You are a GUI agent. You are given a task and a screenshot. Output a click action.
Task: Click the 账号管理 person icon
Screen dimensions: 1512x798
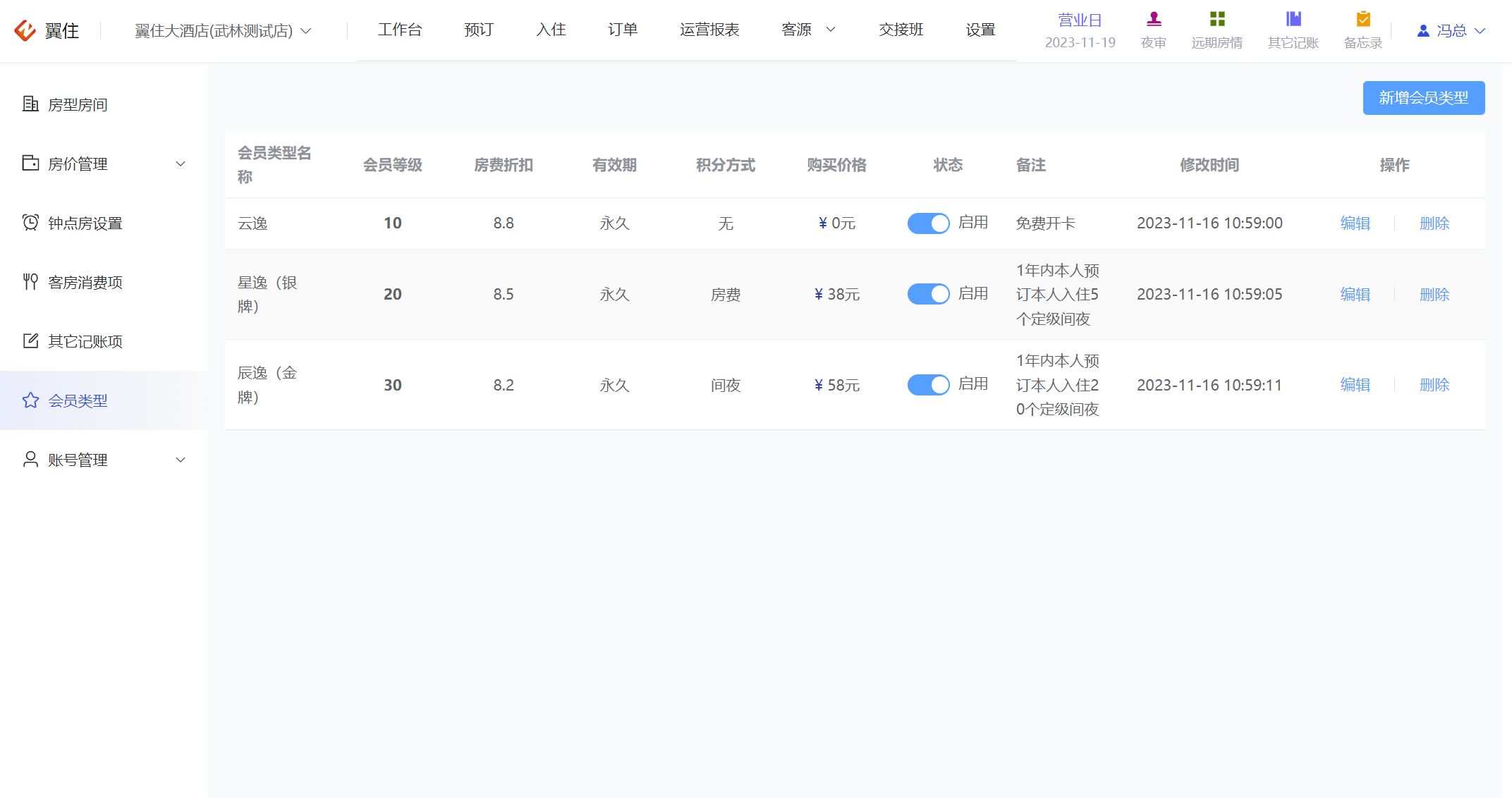pyautogui.click(x=30, y=460)
